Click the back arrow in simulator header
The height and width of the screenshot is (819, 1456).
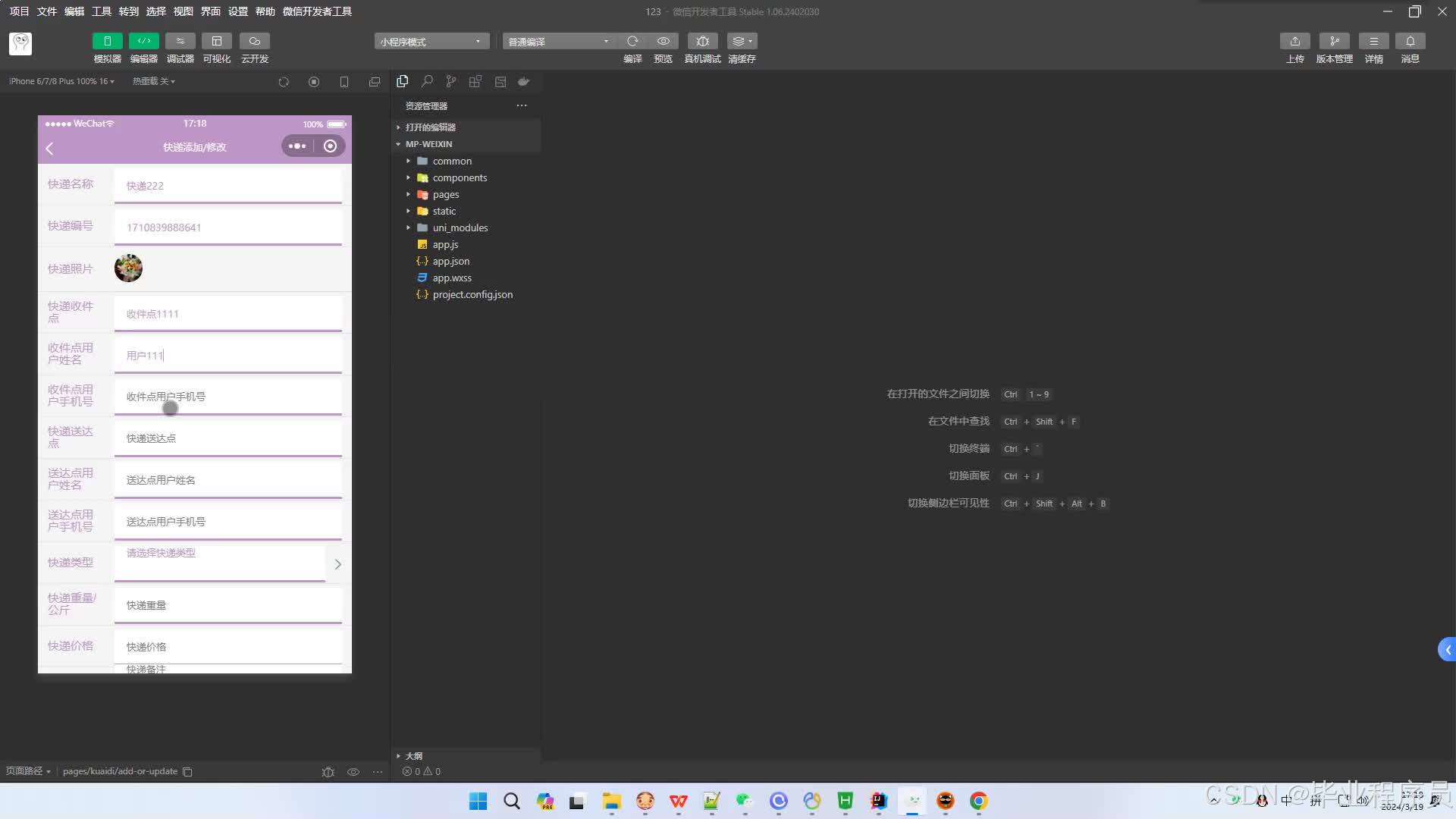(x=50, y=148)
